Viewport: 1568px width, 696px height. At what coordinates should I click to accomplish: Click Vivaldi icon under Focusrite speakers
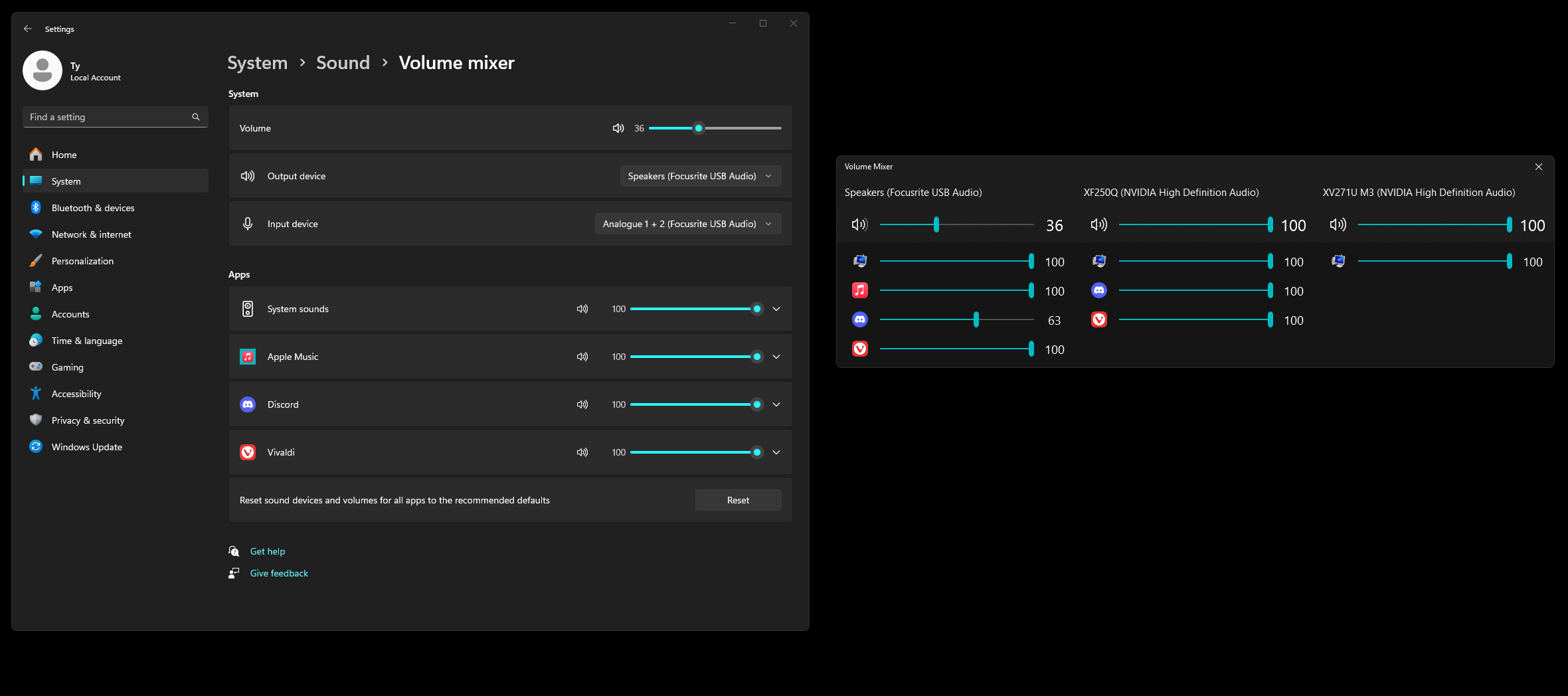point(860,349)
